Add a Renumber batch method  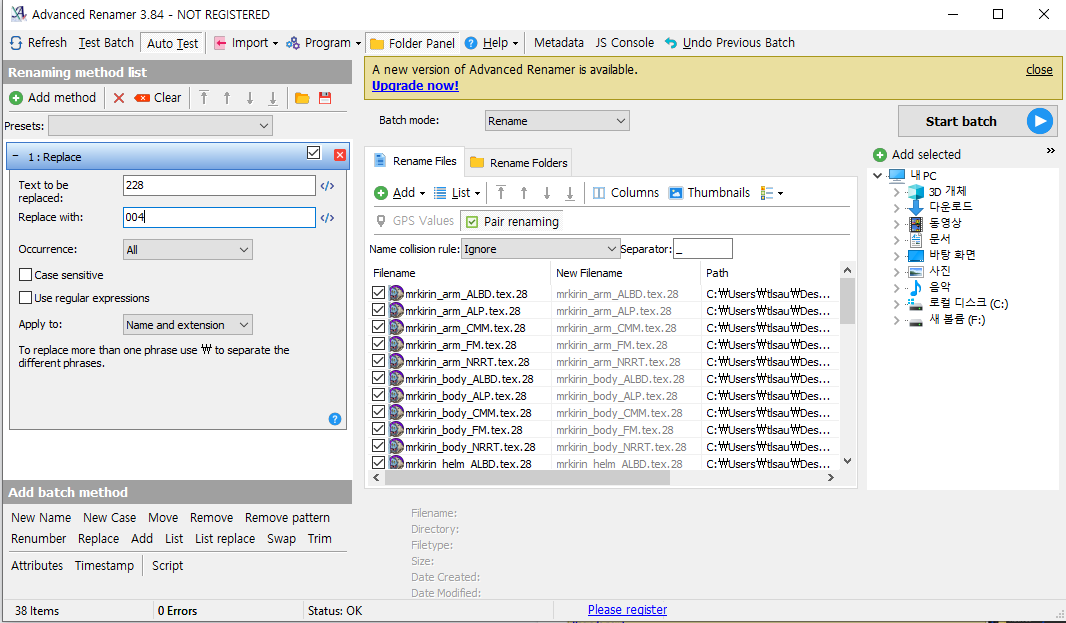click(39, 539)
